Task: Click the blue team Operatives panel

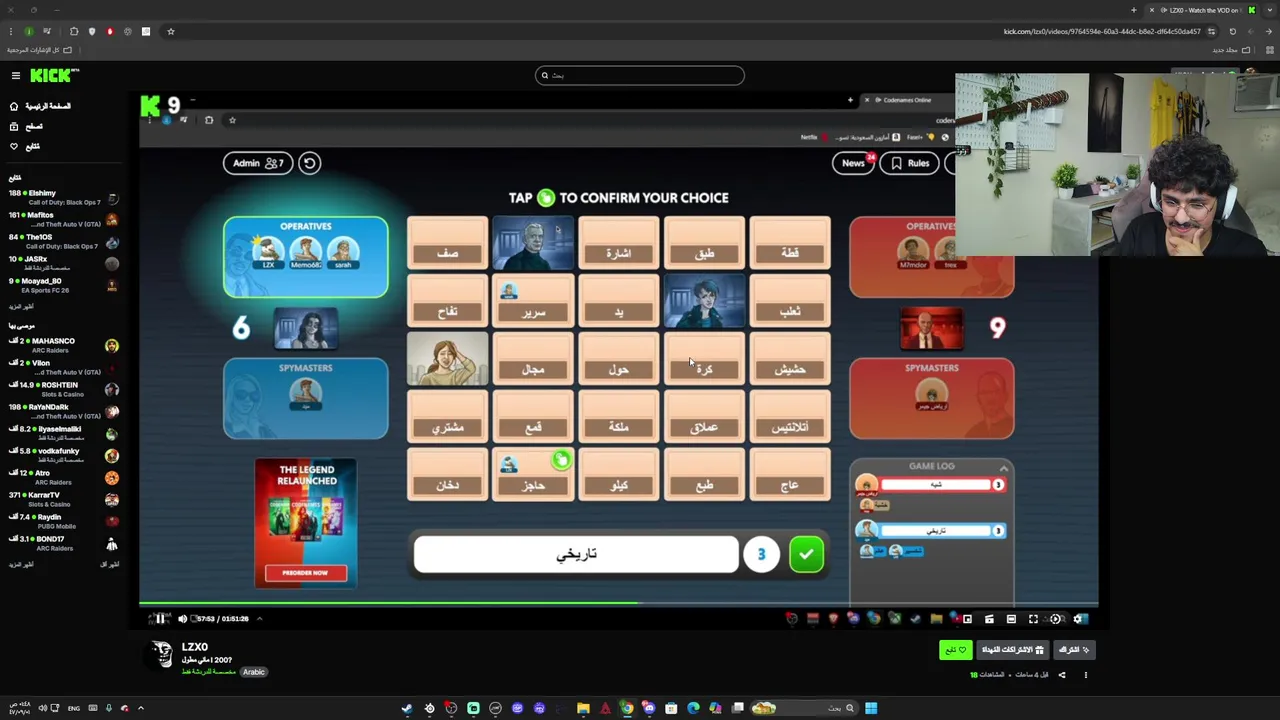Action: click(x=306, y=257)
